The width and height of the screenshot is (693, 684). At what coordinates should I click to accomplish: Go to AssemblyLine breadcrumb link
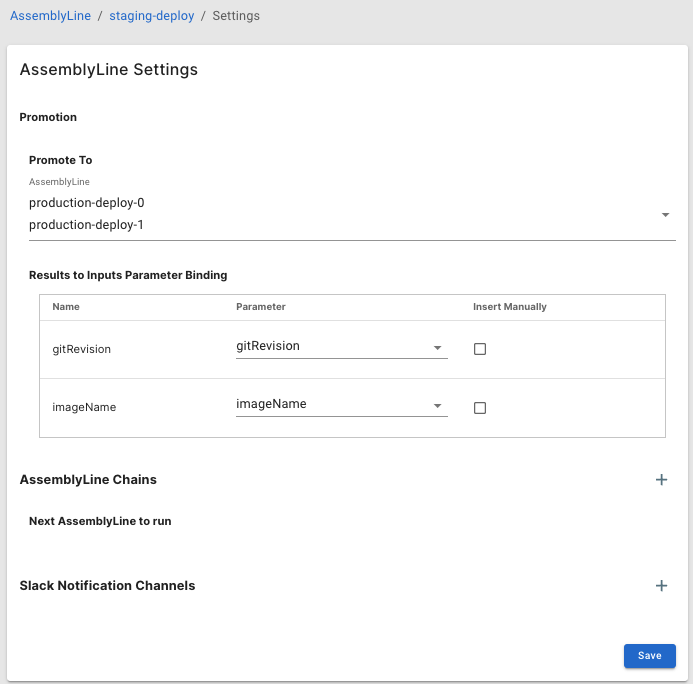[50, 16]
